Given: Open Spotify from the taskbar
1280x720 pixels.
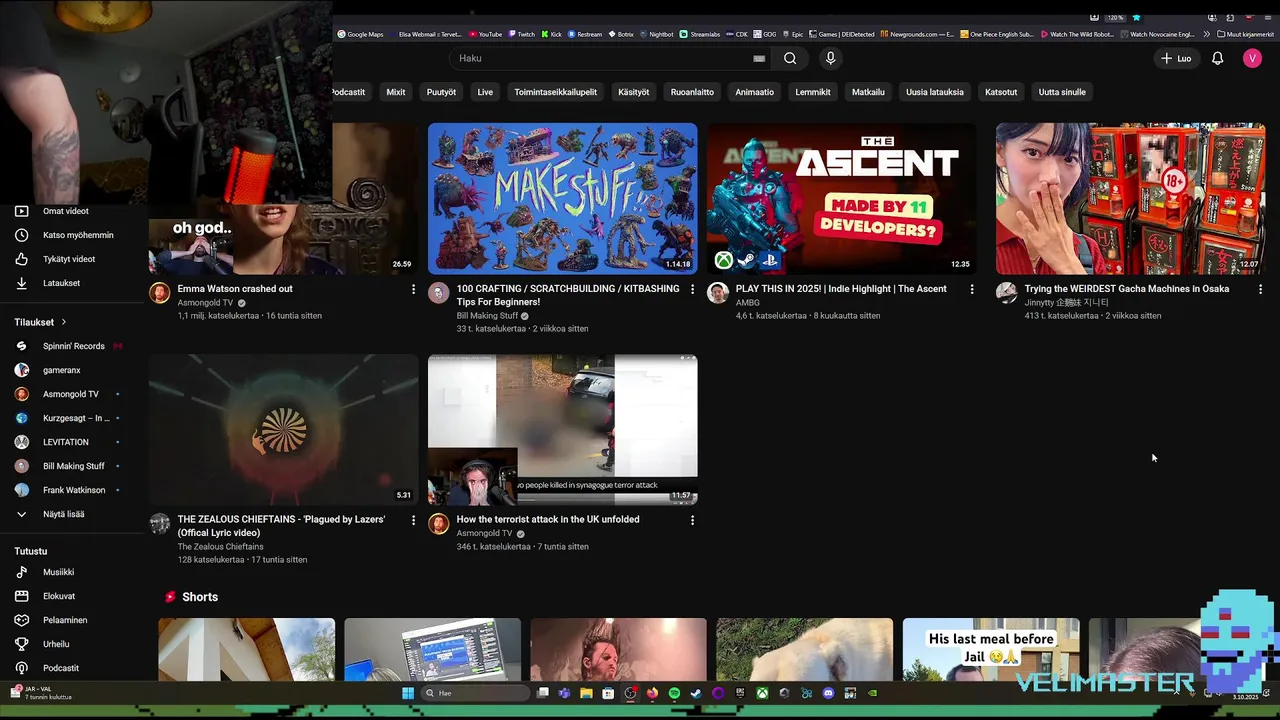Looking at the screenshot, I should (674, 693).
